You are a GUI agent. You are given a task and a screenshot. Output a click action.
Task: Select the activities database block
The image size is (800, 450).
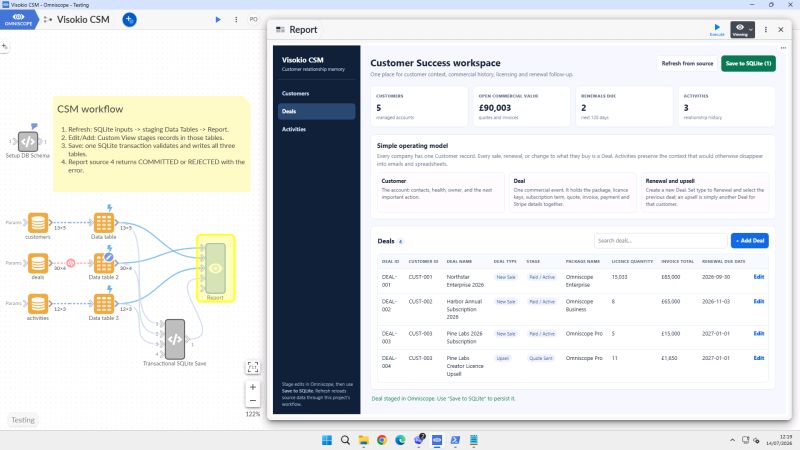point(38,304)
